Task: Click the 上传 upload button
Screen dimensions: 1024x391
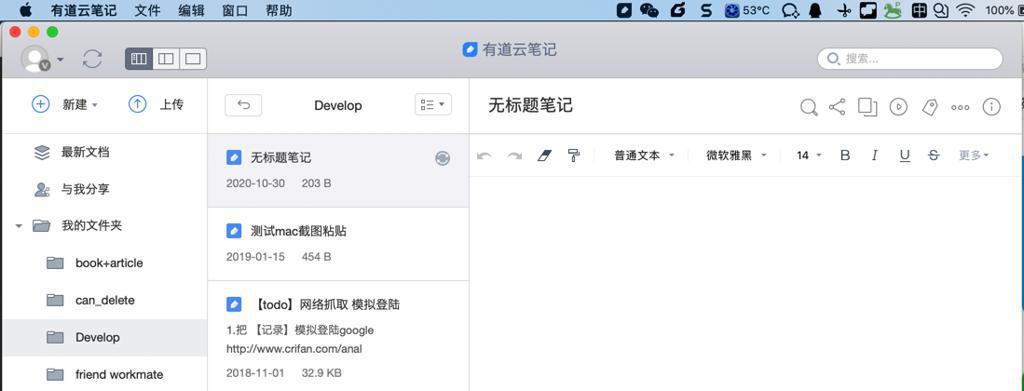Action: [x=156, y=104]
